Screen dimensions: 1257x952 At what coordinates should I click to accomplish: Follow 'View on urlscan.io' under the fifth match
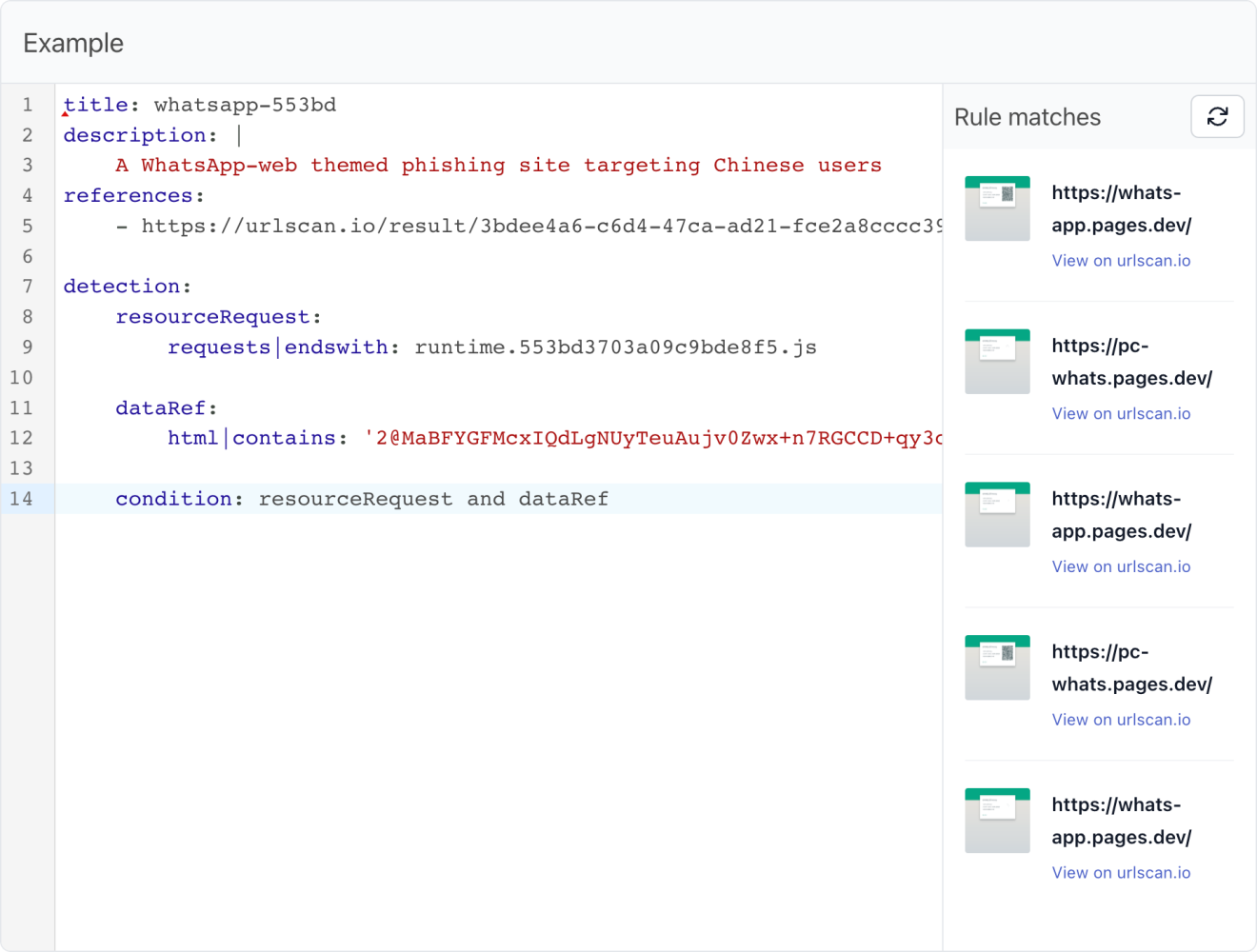[1121, 873]
